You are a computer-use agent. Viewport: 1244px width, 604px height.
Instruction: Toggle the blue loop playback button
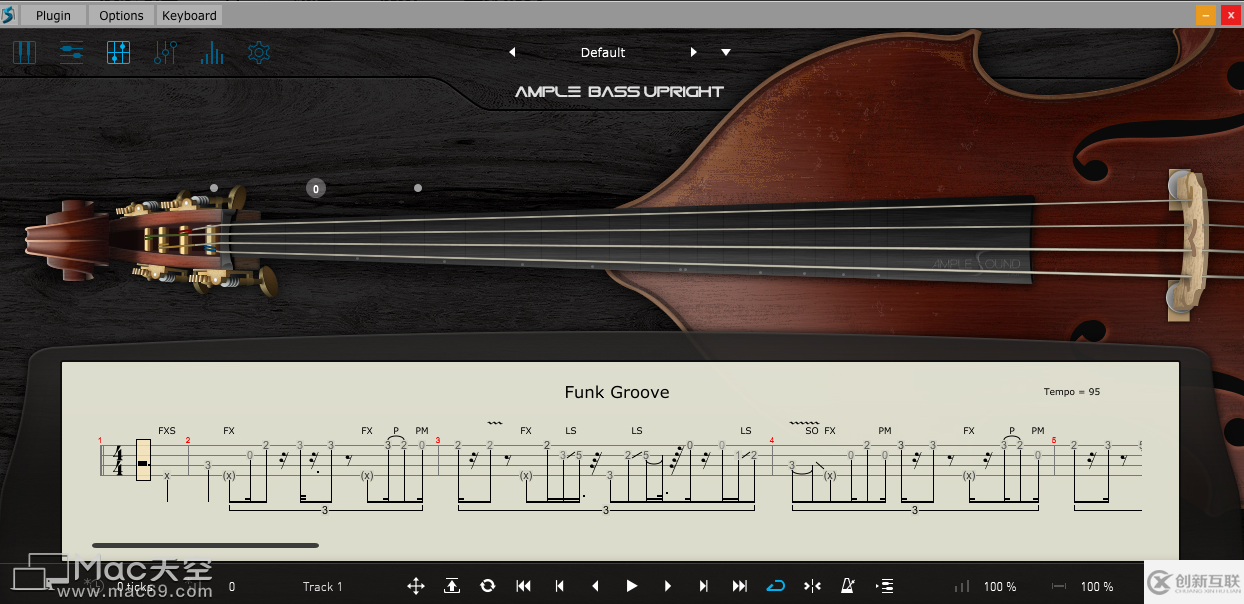pos(775,586)
